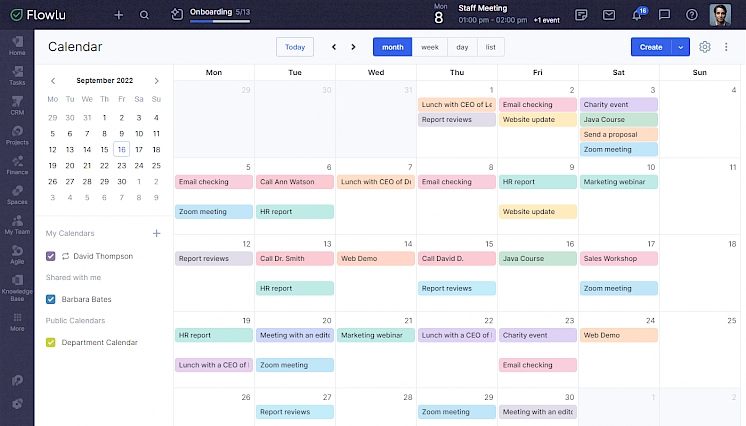This screenshot has height=426, width=746.
Task: Expand the Create button dropdown arrow
Action: [x=681, y=47]
